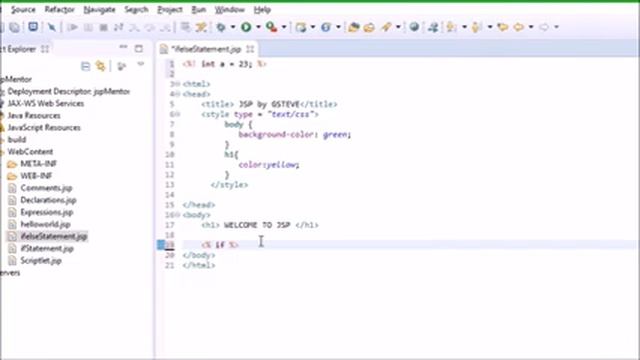Viewport: 640px width, 360px height.
Task: Collapse the style tag fold marker
Action: pos(178,114)
